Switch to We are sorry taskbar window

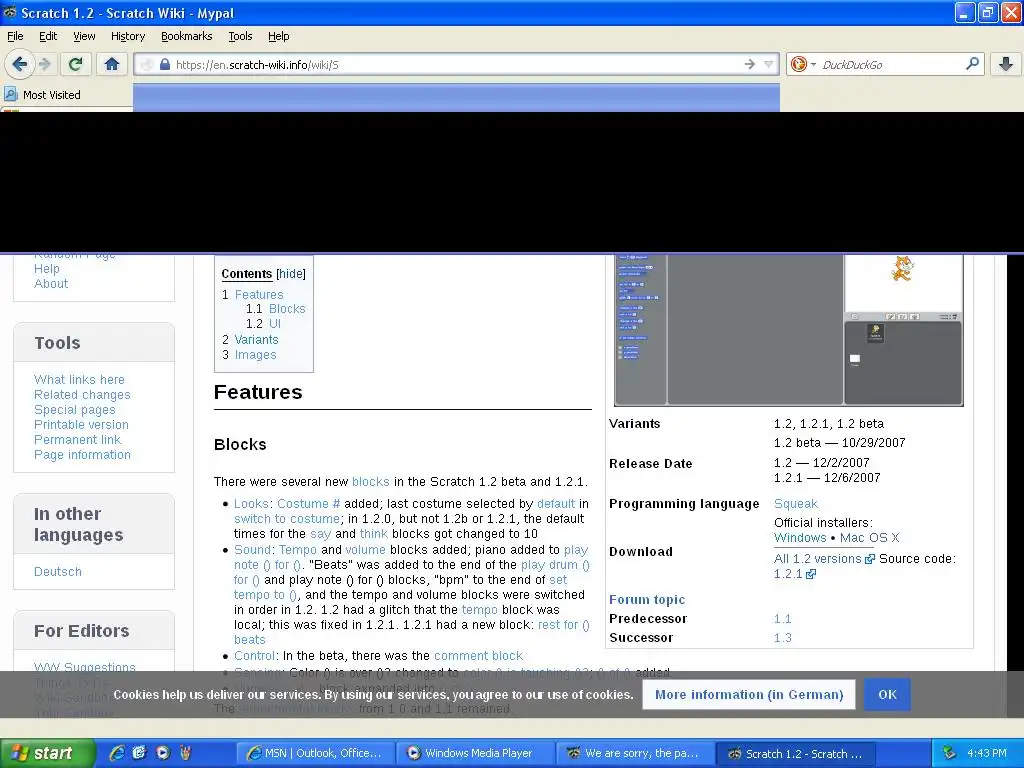point(637,753)
